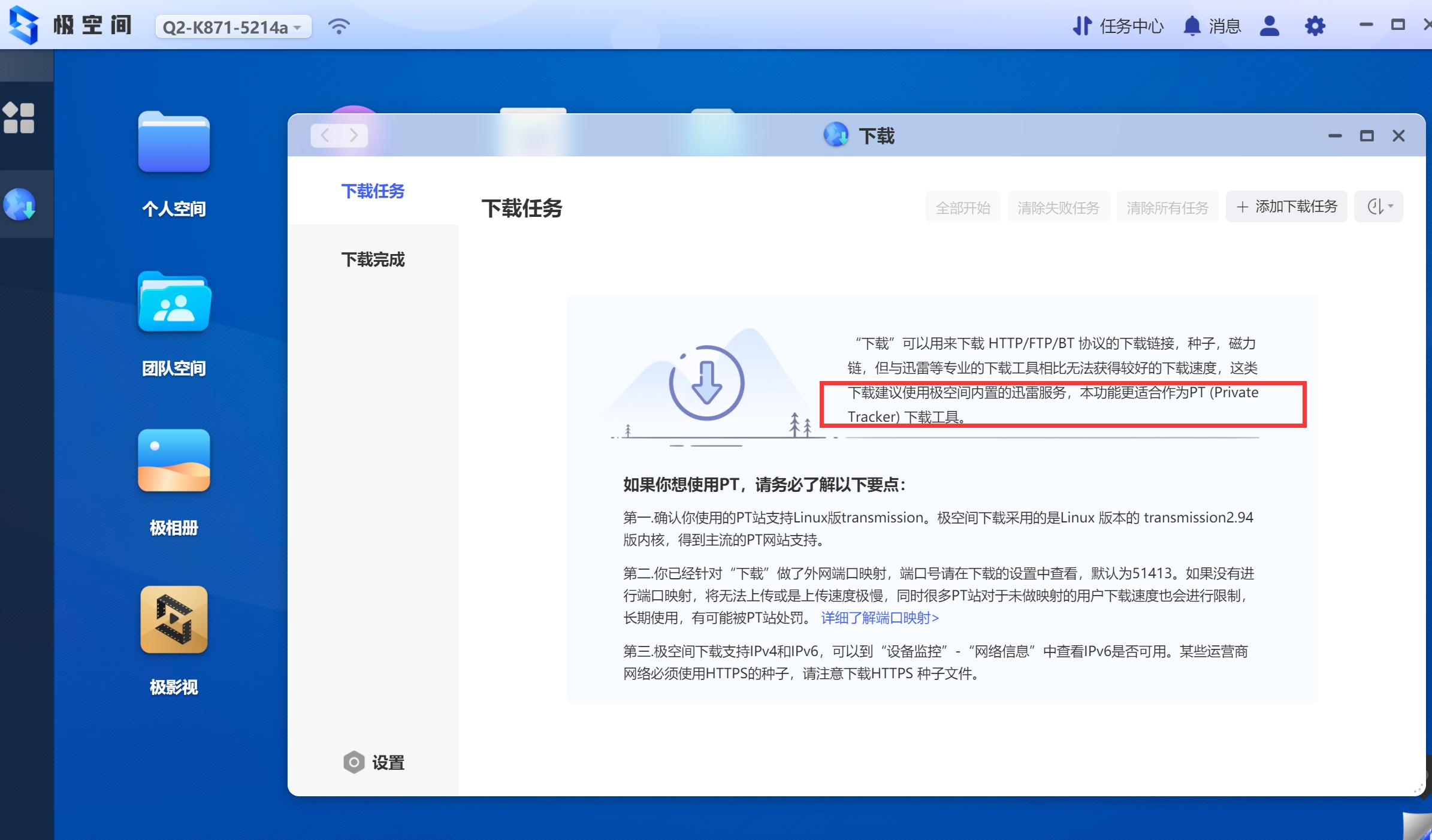Viewport: 1432px width, 840px height.
Task: Open 团队空间 team space
Action: [x=174, y=304]
